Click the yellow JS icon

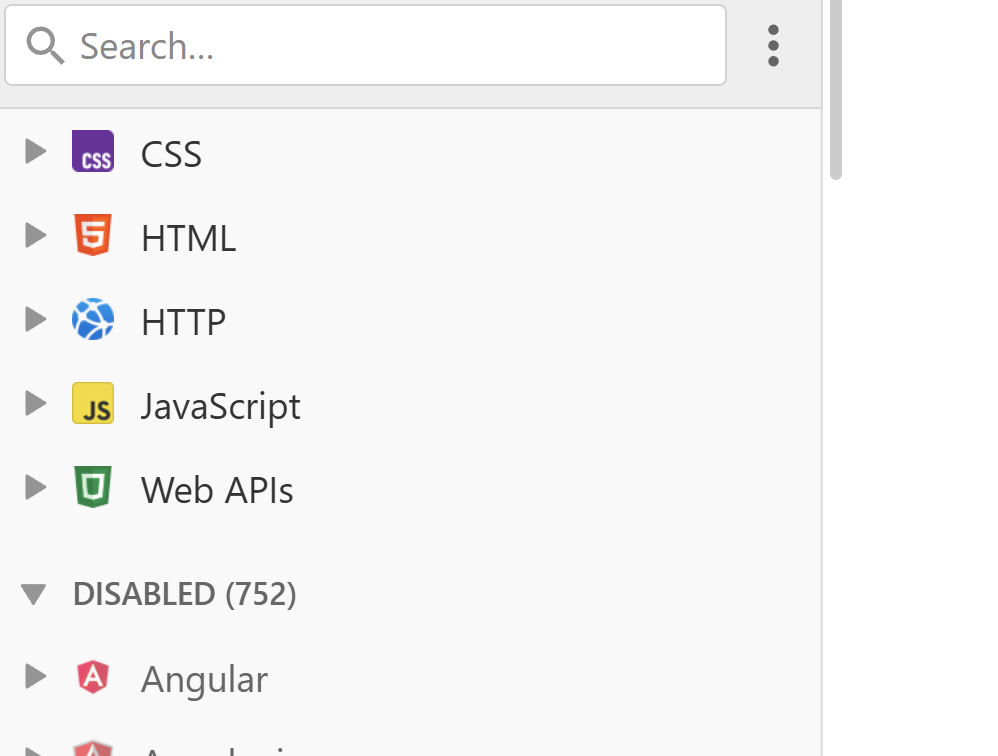pyautogui.click(x=93, y=403)
